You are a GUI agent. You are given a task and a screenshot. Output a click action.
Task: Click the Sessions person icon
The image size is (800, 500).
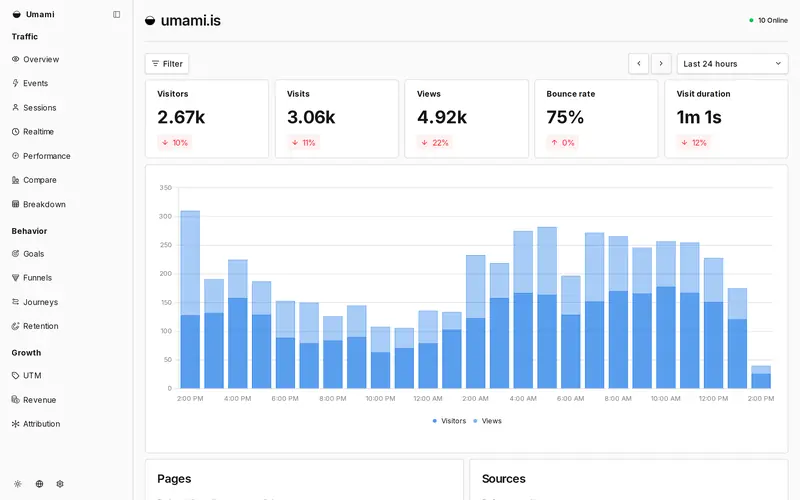click(x=15, y=108)
